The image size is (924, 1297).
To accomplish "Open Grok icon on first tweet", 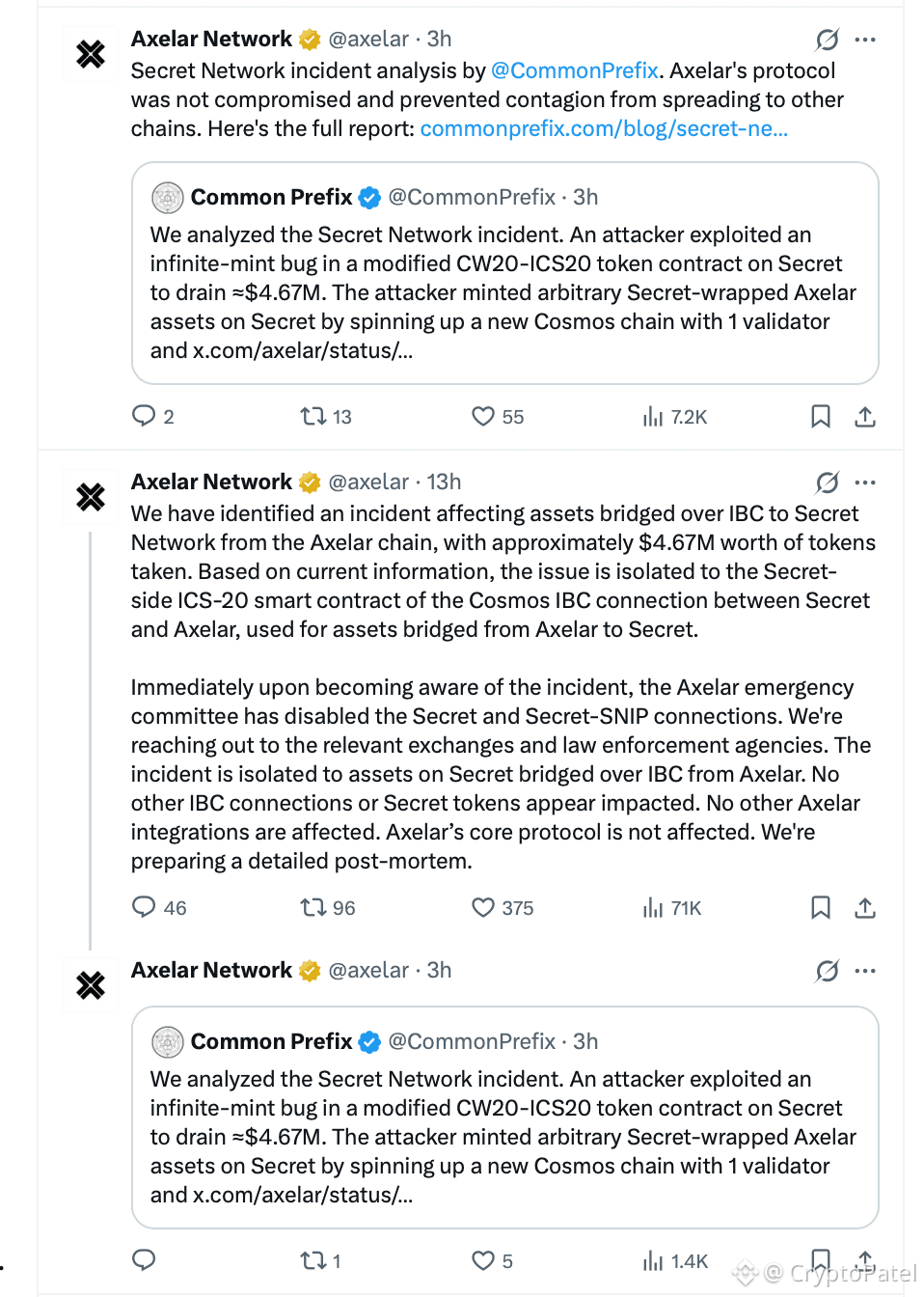I will pyautogui.click(x=827, y=40).
